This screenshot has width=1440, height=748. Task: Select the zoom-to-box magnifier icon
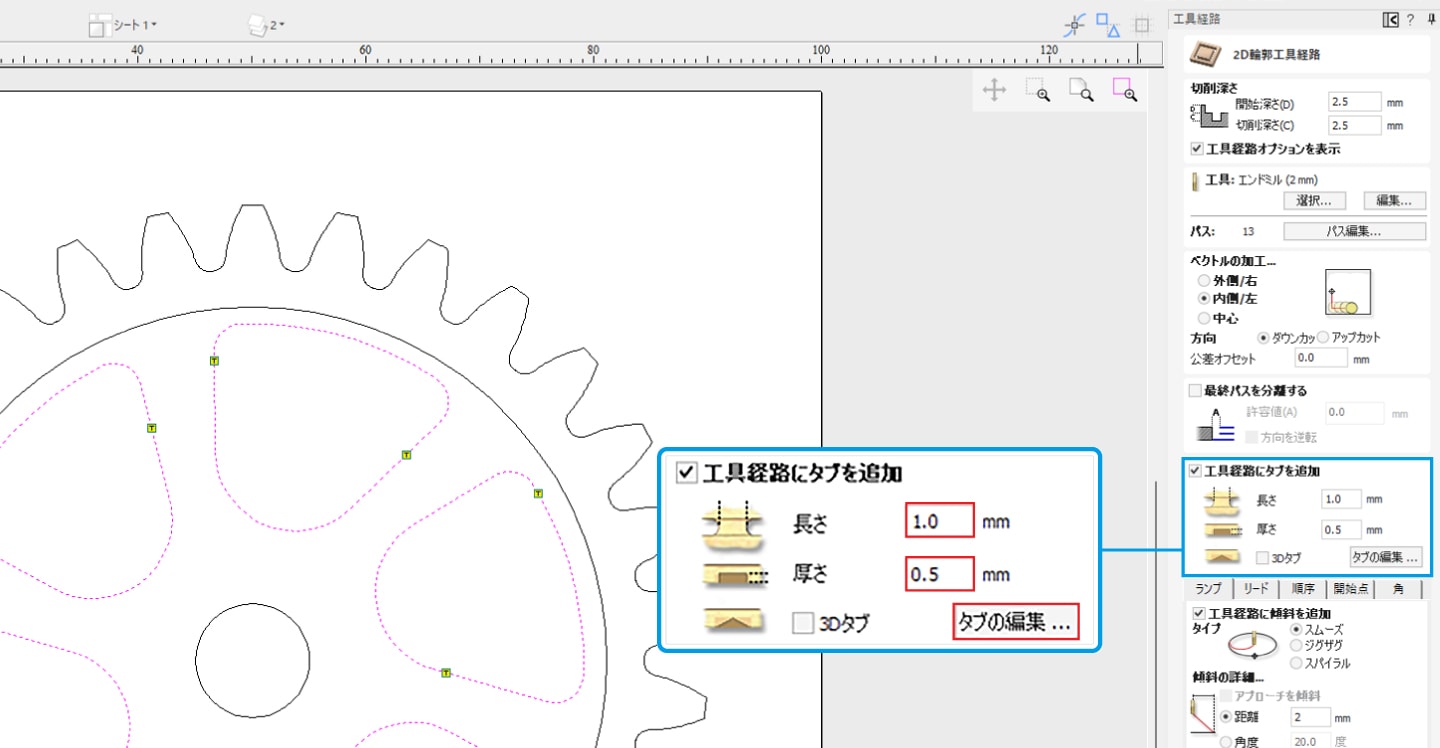coord(1038,91)
